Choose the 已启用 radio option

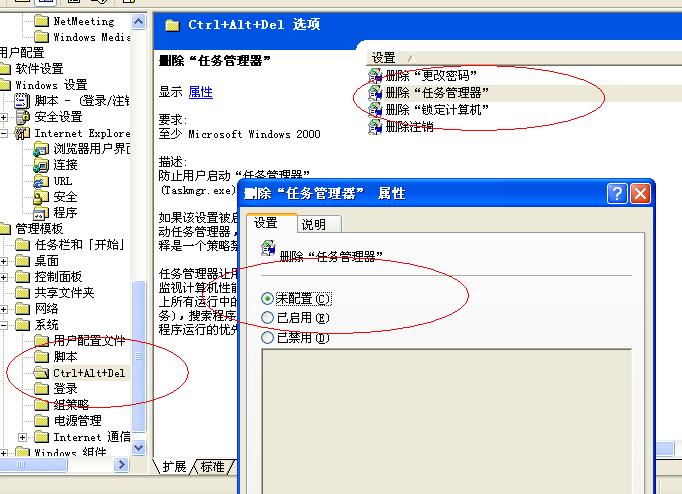point(267,318)
